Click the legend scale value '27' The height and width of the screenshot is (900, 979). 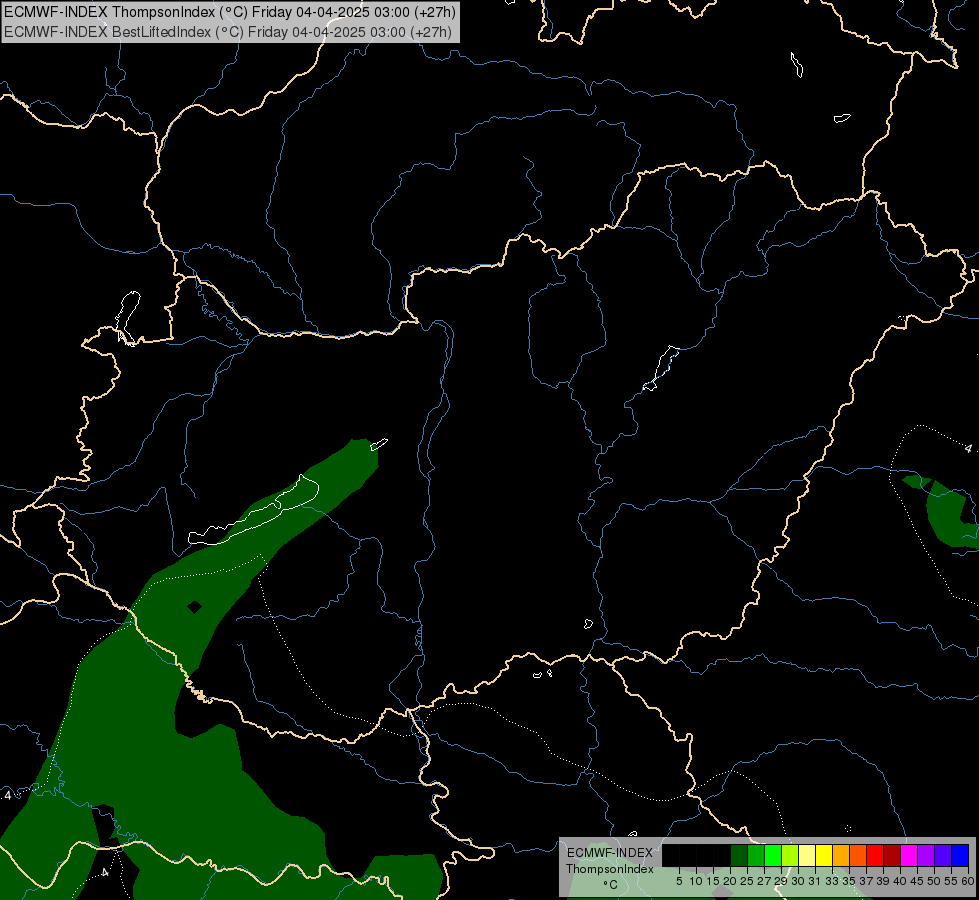tap(764, 881)
